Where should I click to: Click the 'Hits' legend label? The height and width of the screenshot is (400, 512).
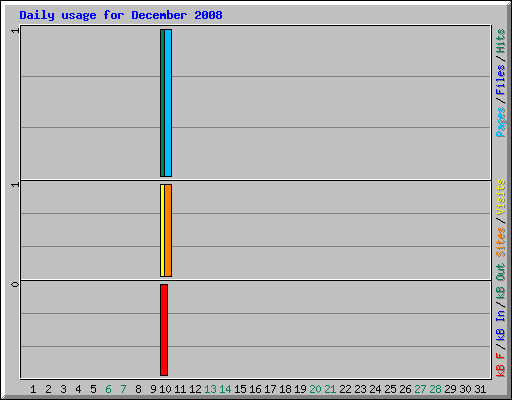(x=501, y=41)
